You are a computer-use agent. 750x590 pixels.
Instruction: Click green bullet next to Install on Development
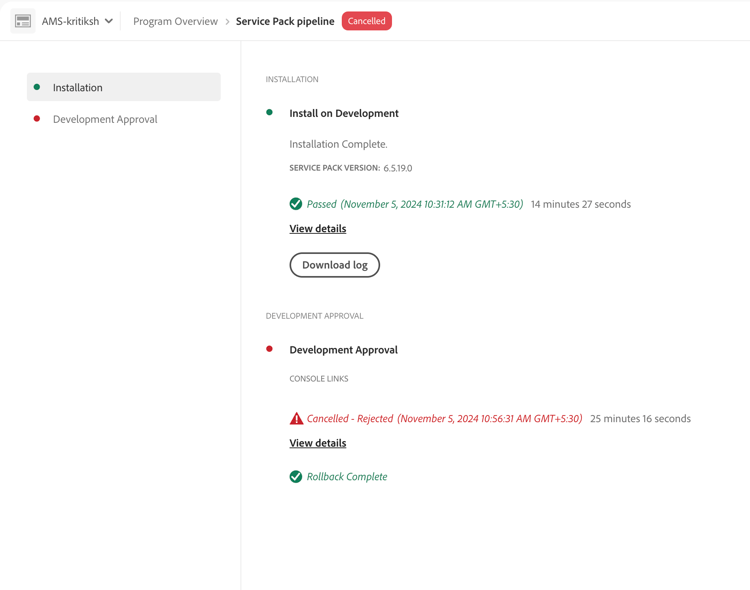(x=269, y=113)
